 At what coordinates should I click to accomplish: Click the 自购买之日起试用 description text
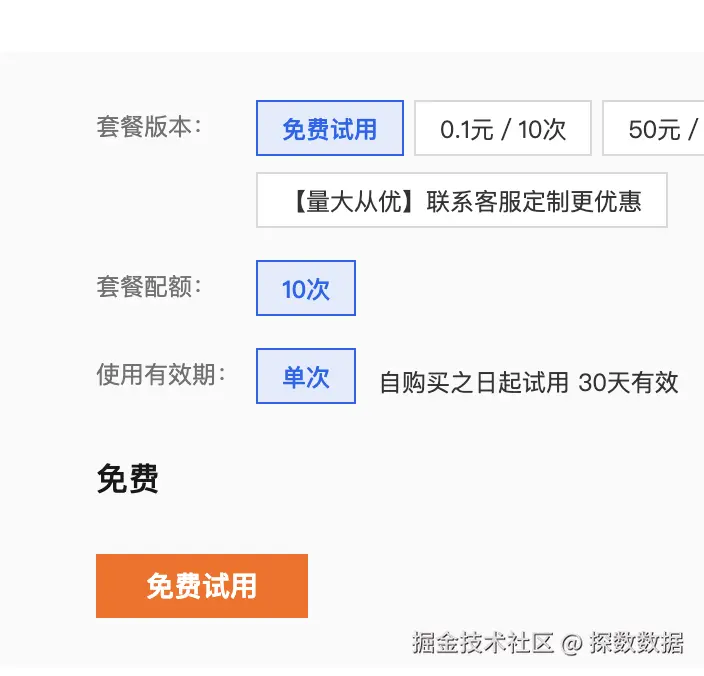(x=474, y=382)
